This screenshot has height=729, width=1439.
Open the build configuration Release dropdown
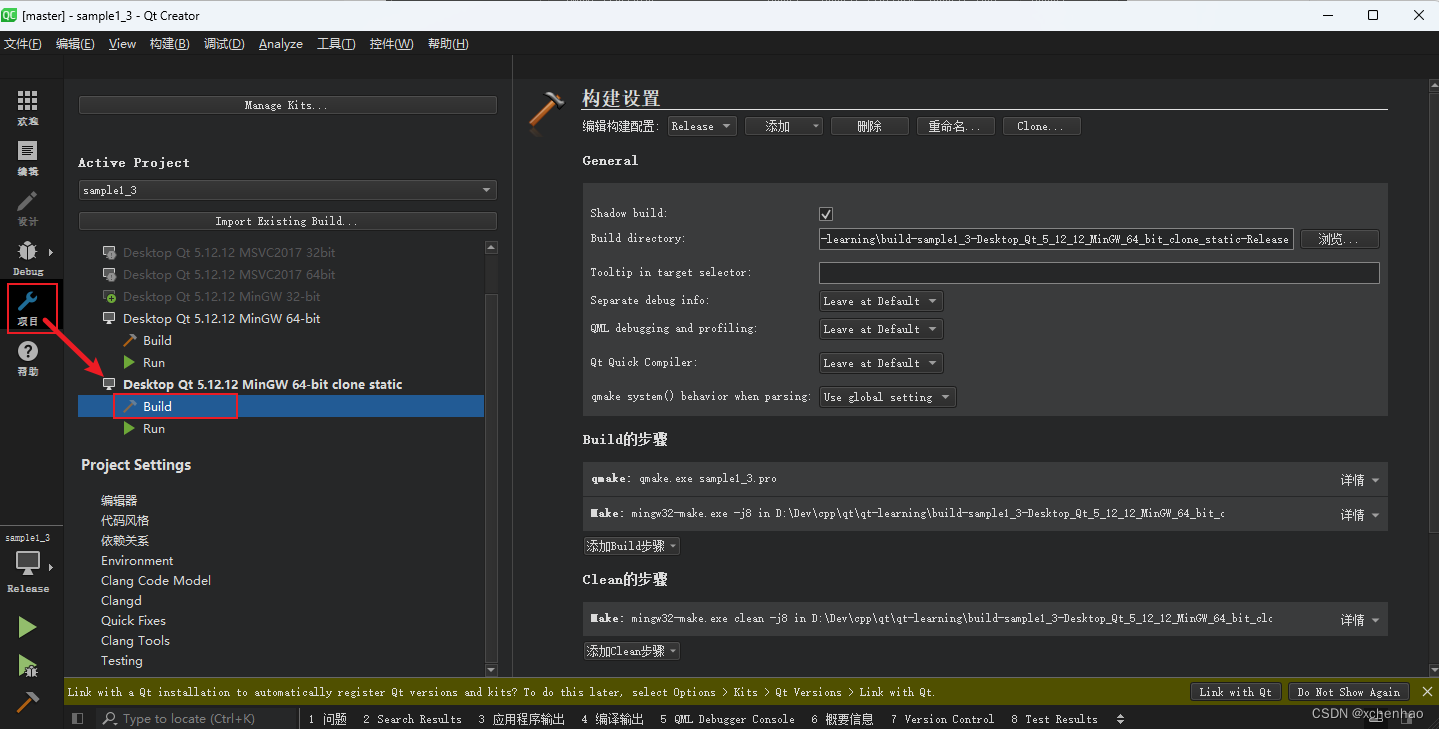click(702, 126)
